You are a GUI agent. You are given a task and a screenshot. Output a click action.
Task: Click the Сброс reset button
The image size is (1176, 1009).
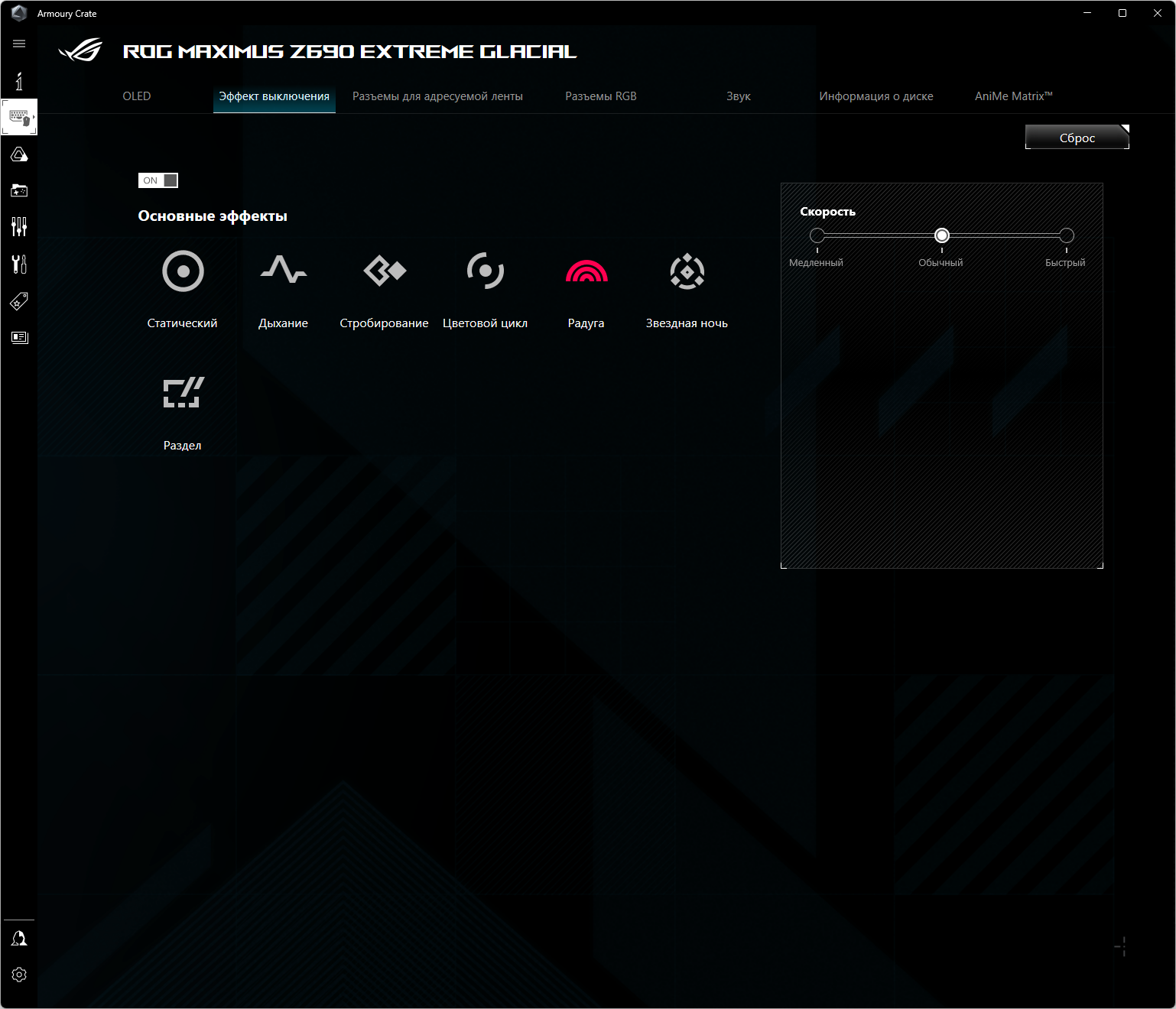tap(1077, 138)
